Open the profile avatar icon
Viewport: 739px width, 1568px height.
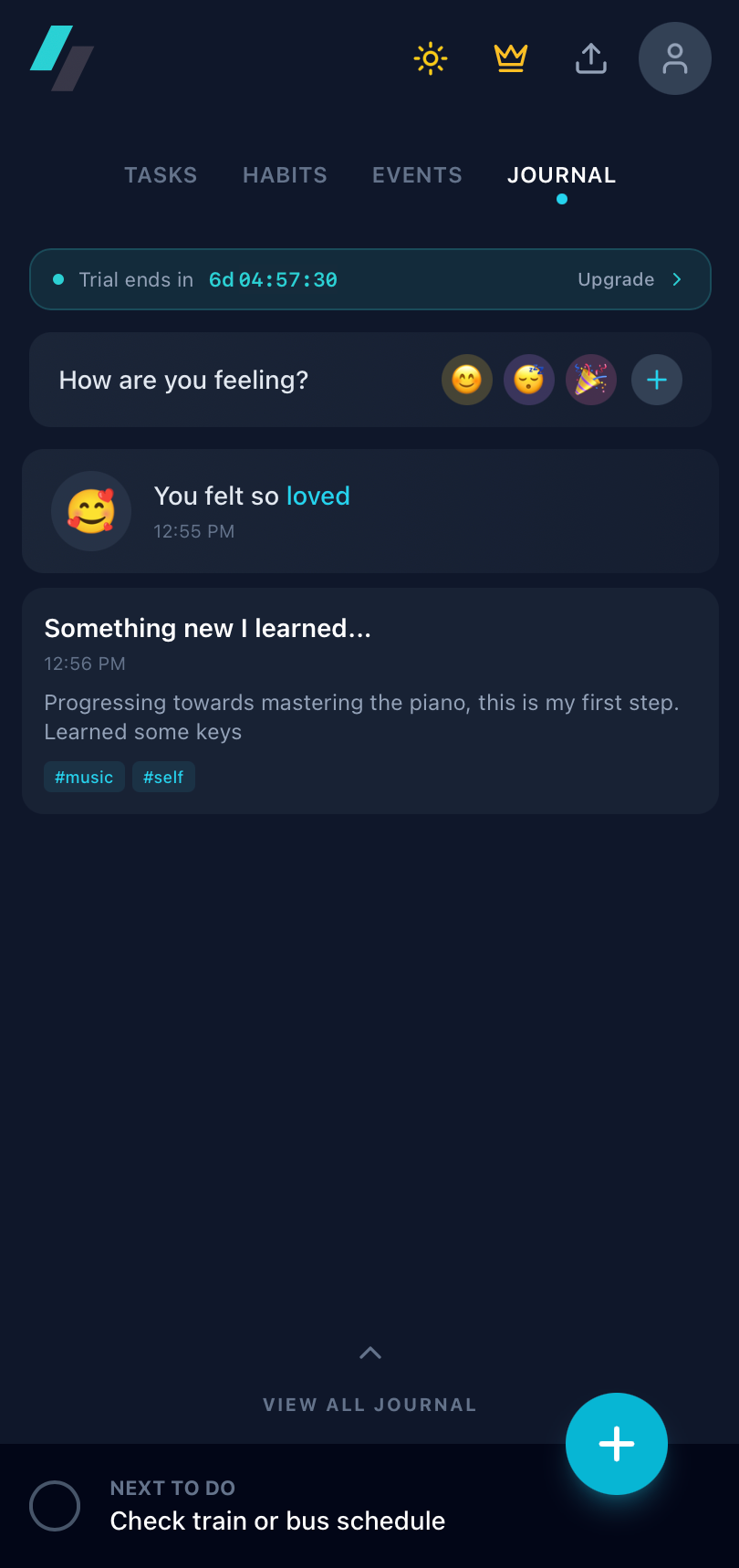674,57
